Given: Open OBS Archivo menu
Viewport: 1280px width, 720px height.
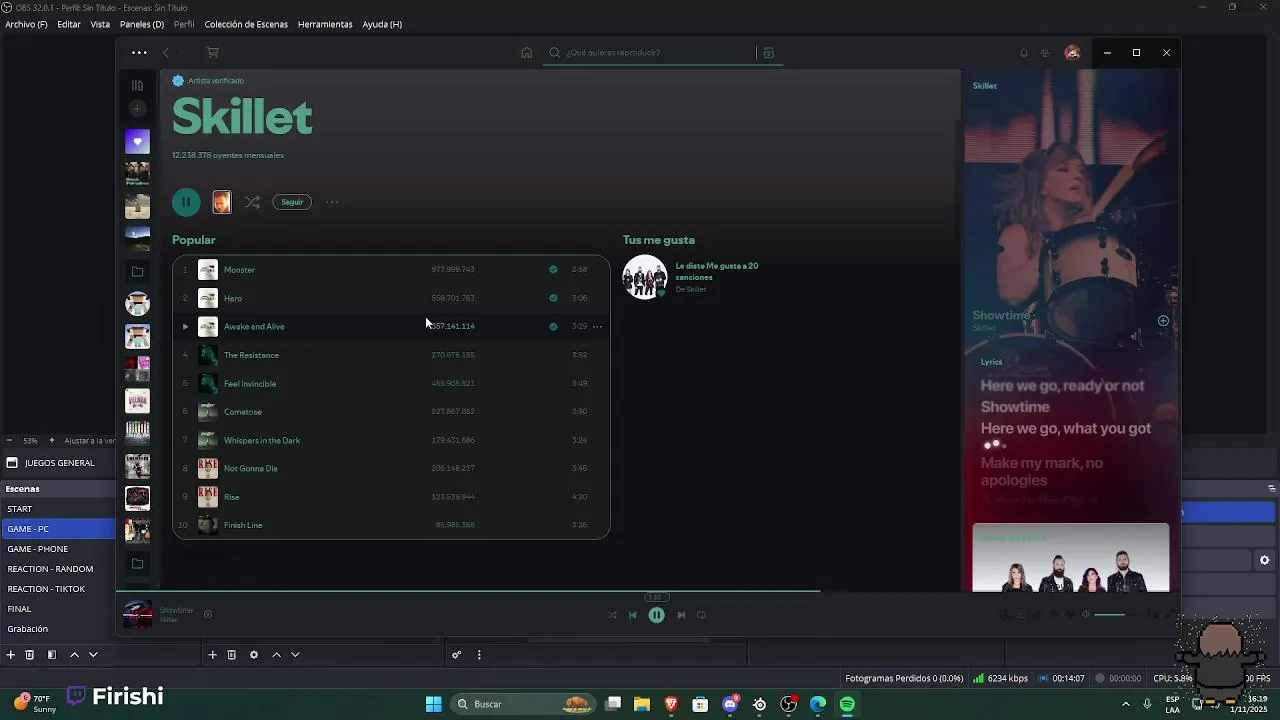Looking at the screenshot, I should tap(26, 24).
